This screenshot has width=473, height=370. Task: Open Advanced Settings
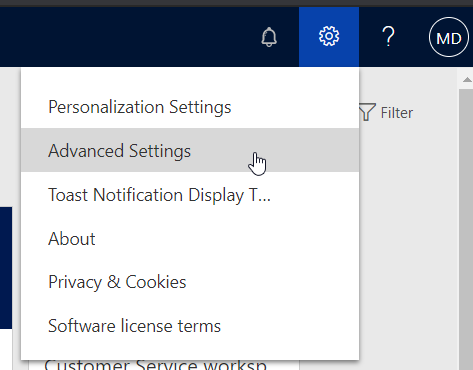click(190, 150)
